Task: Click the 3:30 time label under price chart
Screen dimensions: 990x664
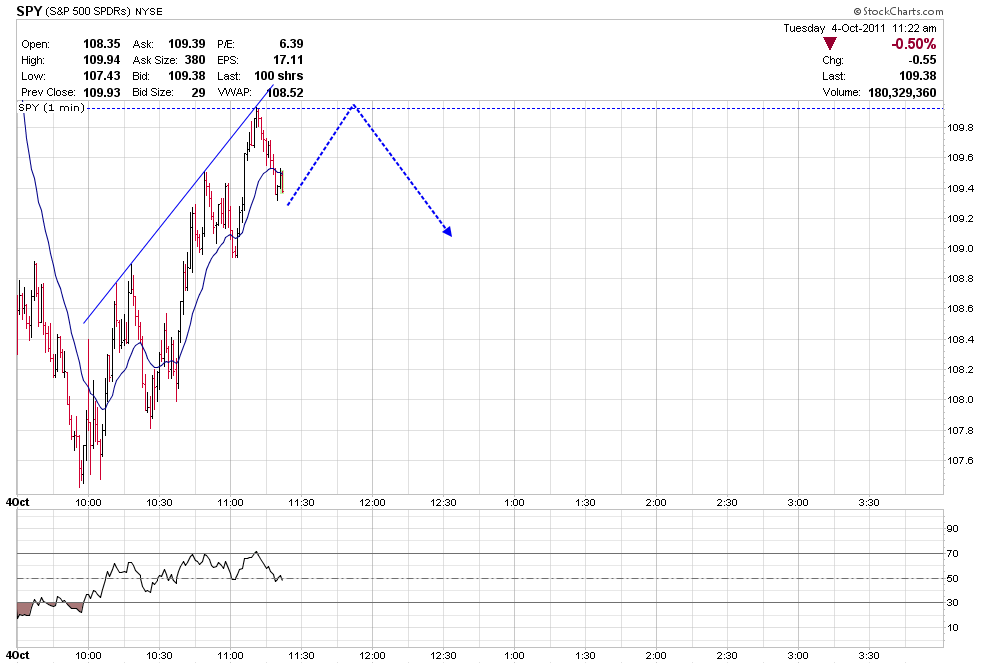Action: tap(869, 502)
